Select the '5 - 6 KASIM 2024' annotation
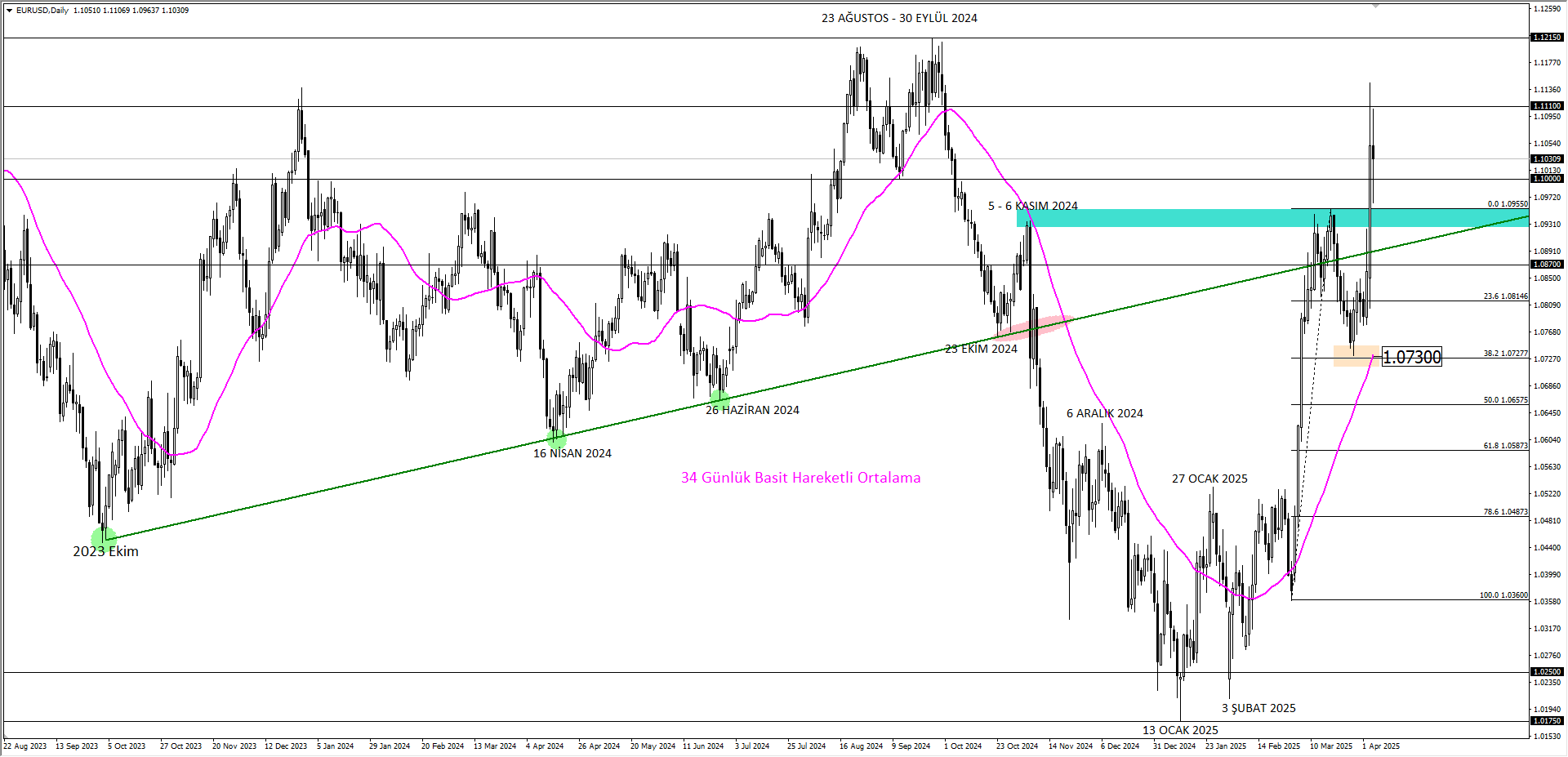1568x757 pixels. [1033, 206]
